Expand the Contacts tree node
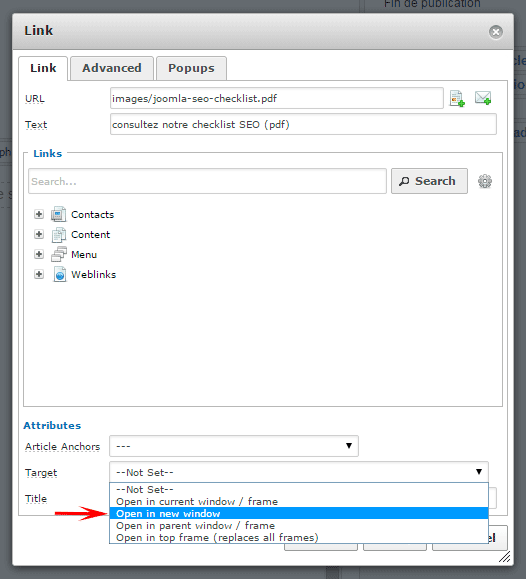The width and height of the screenshot is (526, 579). pyautogui.click(x=39, y=214)
